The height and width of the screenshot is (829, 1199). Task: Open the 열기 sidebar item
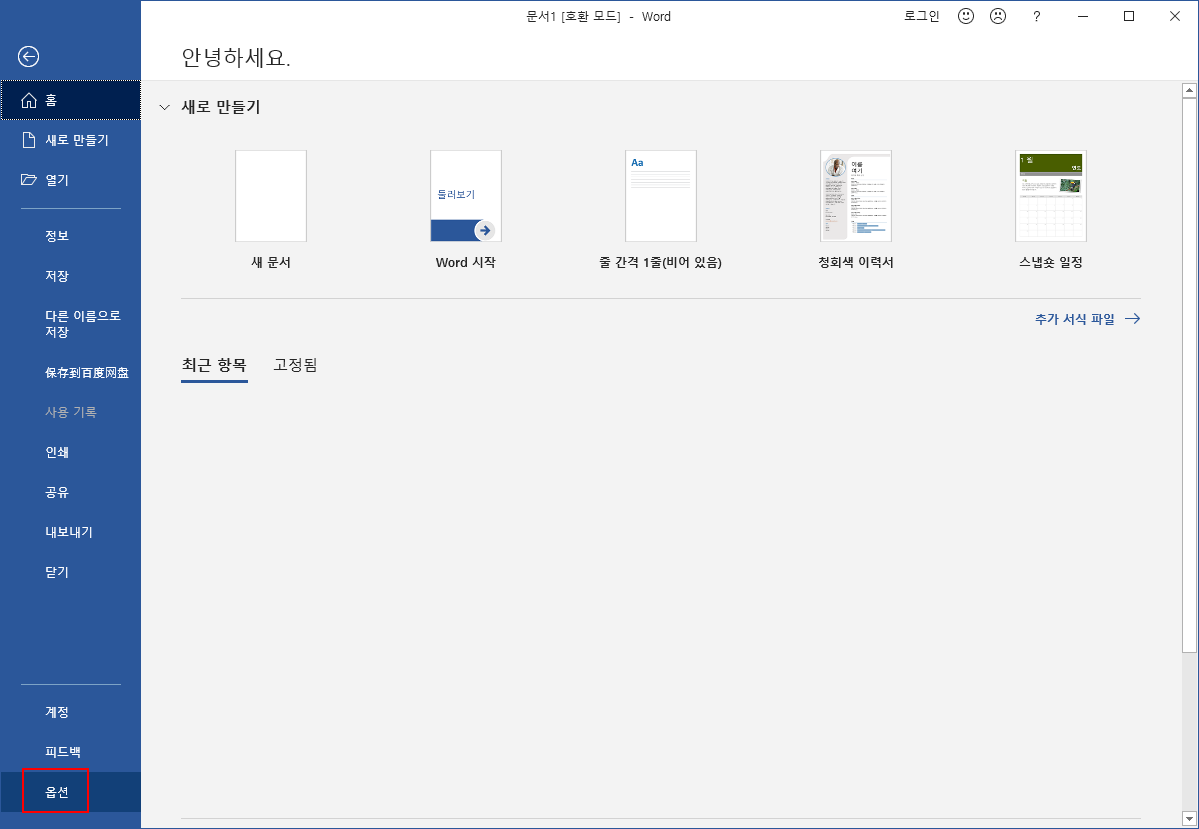(x=70, y=180)
